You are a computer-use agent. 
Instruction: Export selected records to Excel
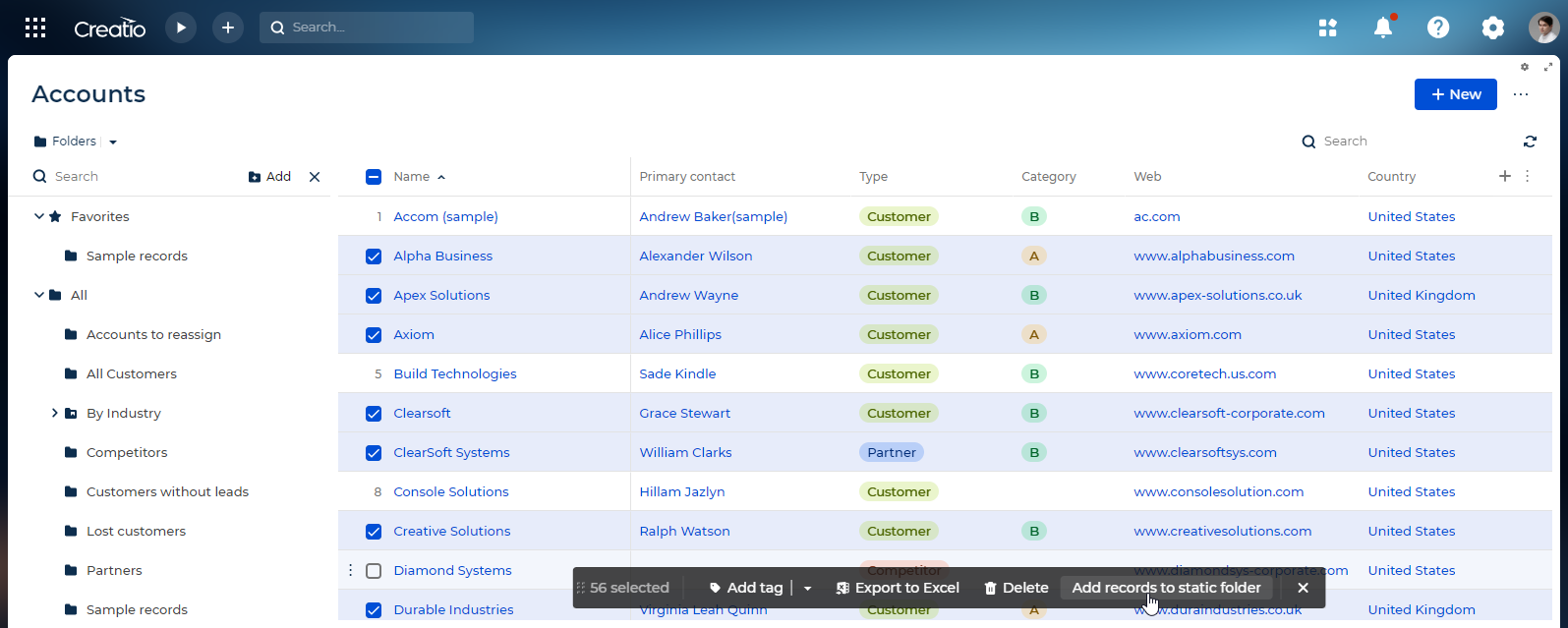pyautogui.click(x=898, y=588)
